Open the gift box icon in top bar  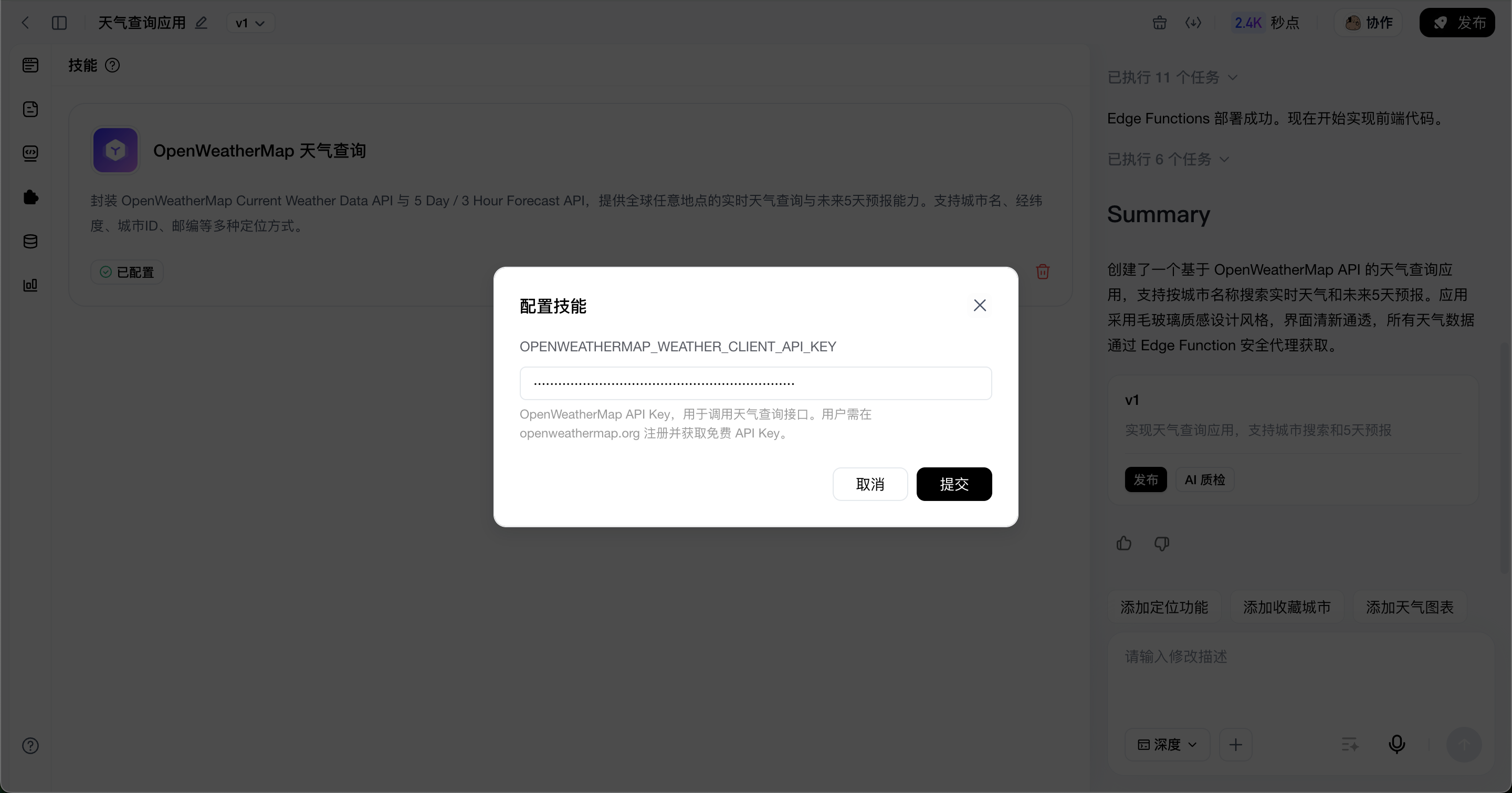1159,23
